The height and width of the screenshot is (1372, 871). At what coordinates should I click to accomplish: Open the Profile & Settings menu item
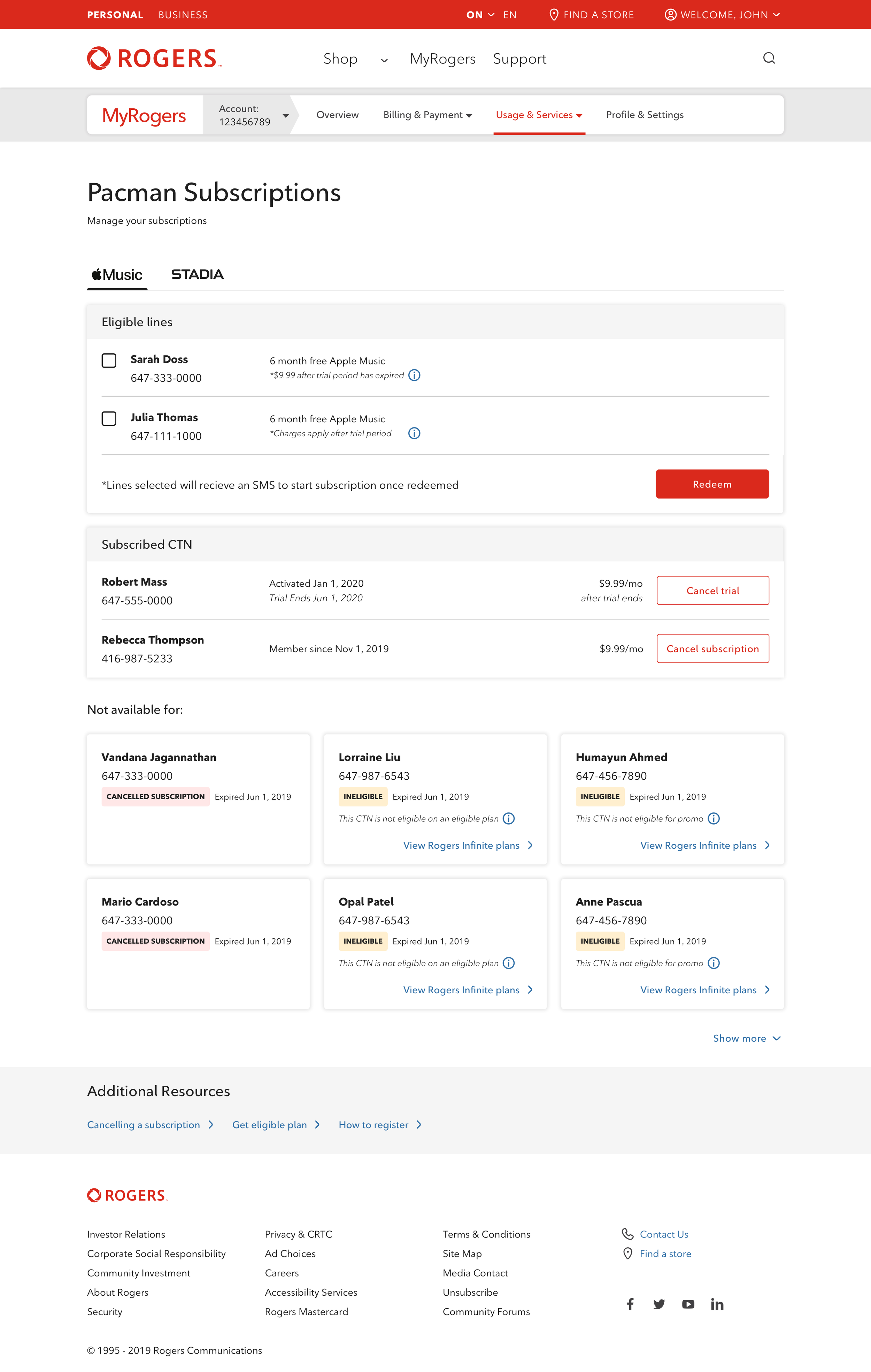coord(644,115)
